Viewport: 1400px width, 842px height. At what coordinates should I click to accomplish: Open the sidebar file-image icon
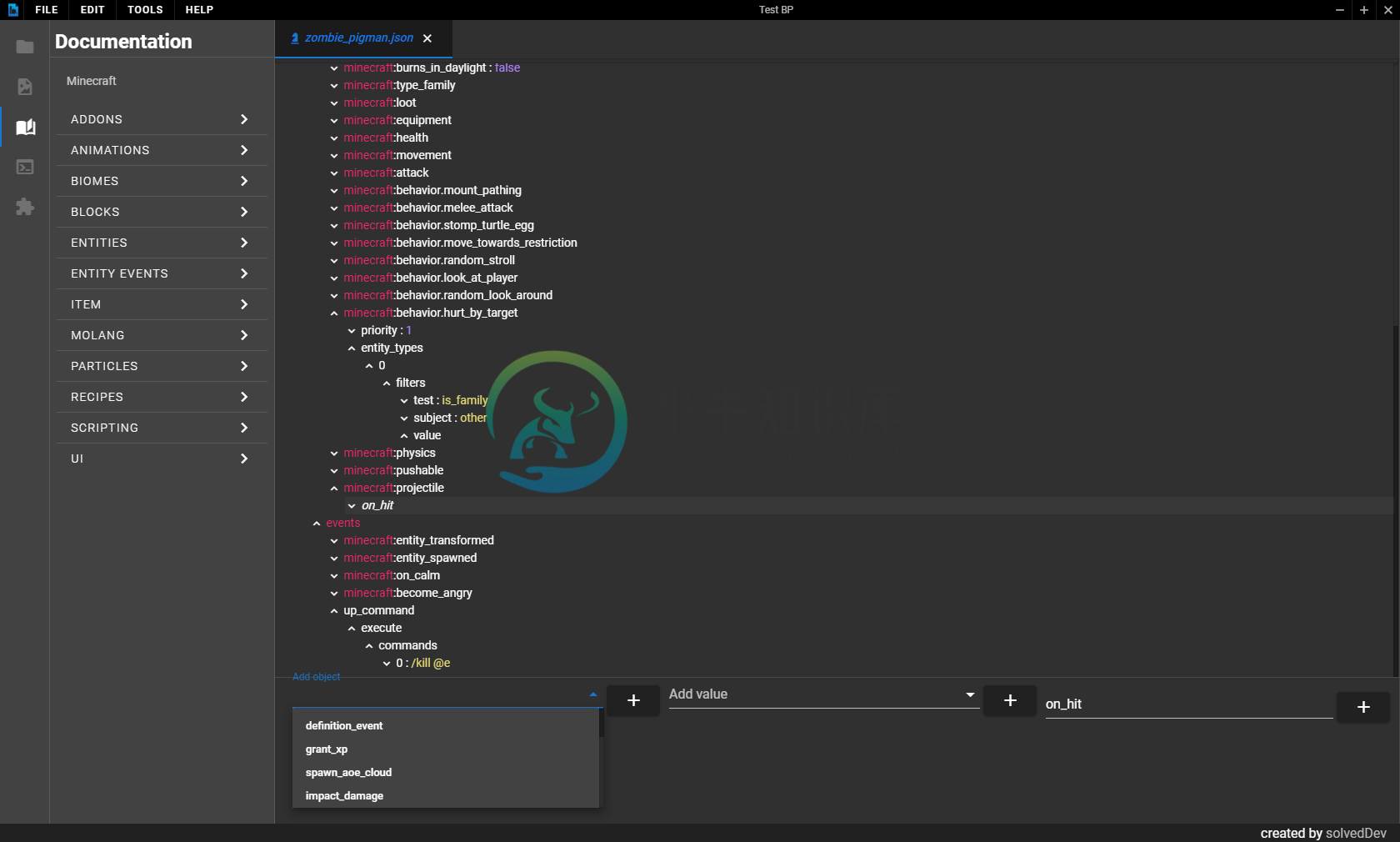[25, 87]
